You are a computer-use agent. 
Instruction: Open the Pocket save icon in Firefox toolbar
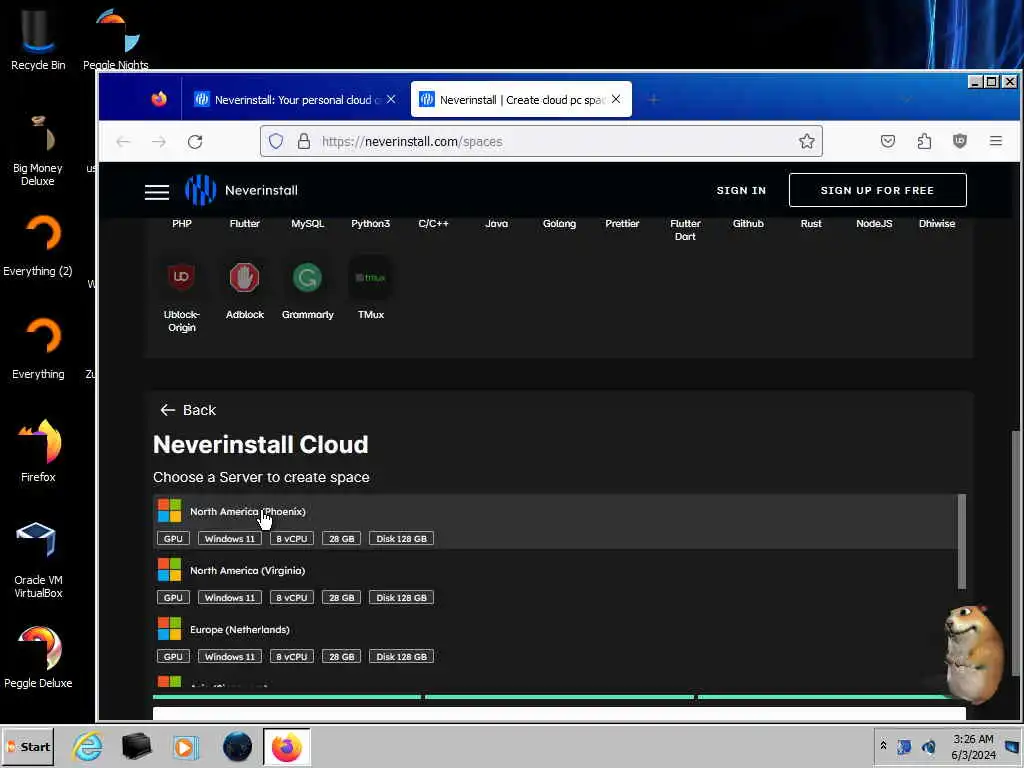[888, 141]
